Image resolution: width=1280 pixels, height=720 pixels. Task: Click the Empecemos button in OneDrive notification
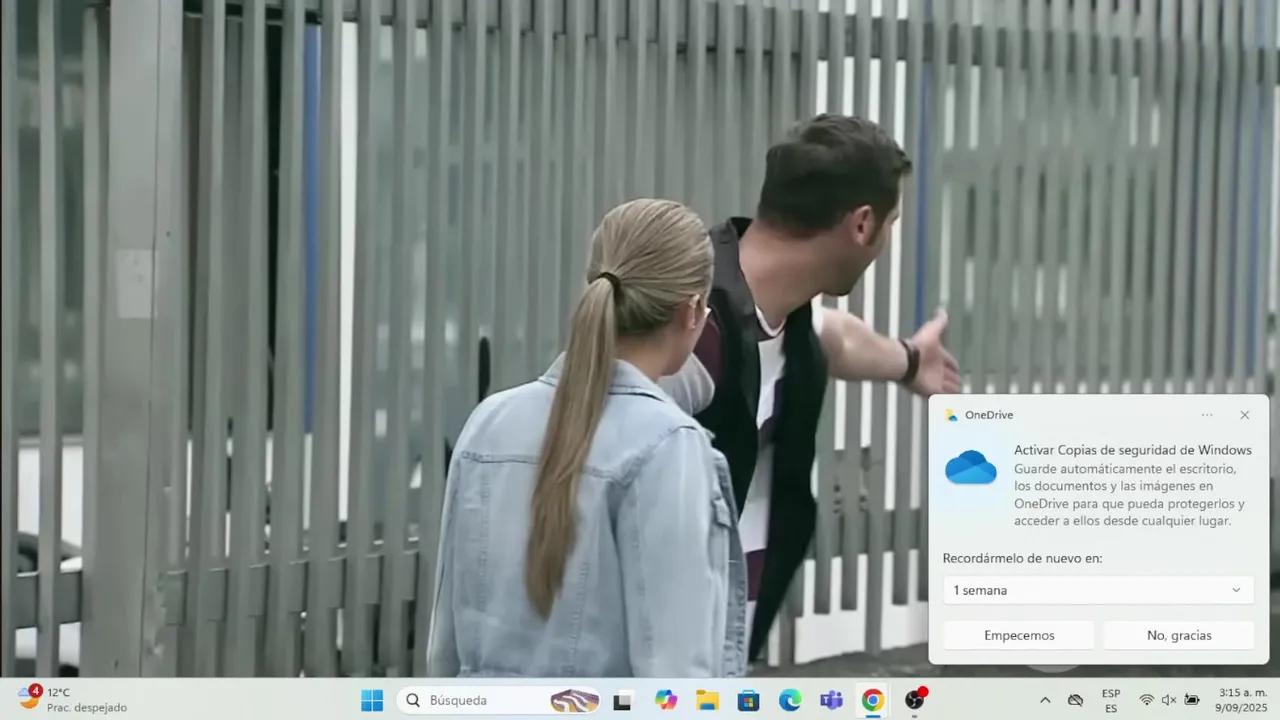[x=1019, y=635]
